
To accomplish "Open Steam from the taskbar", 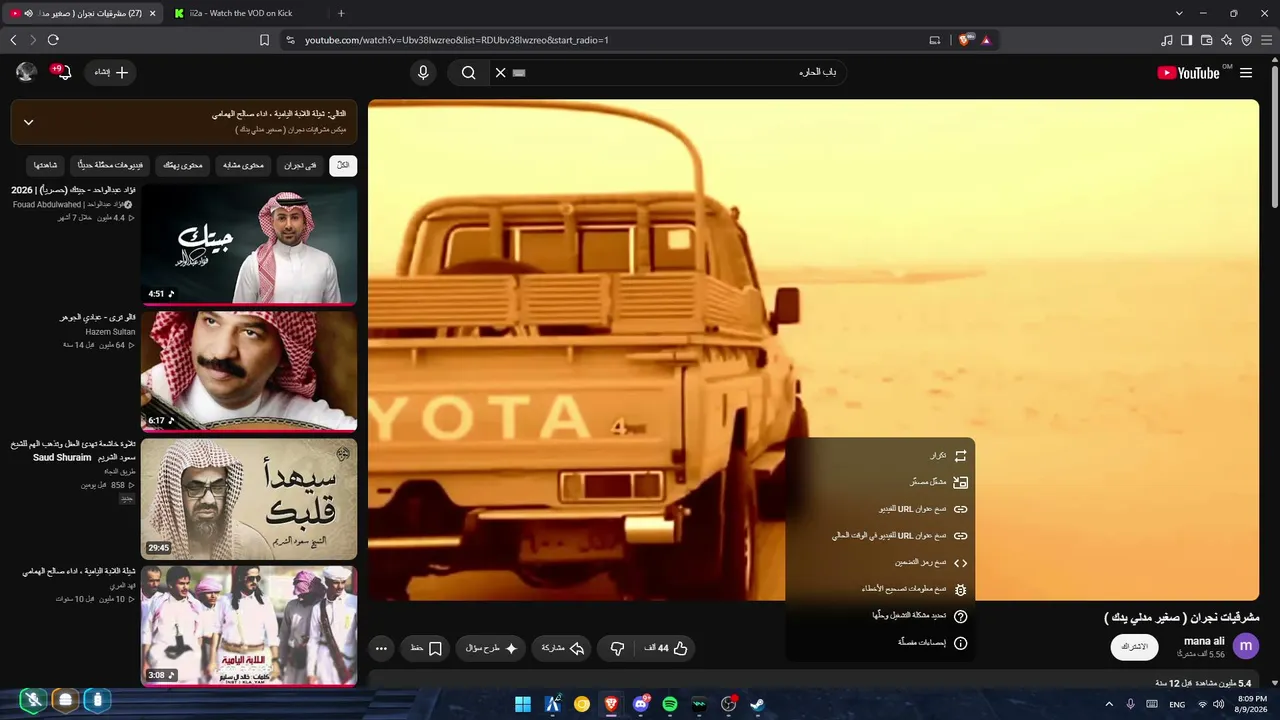I will pos(758,704).
